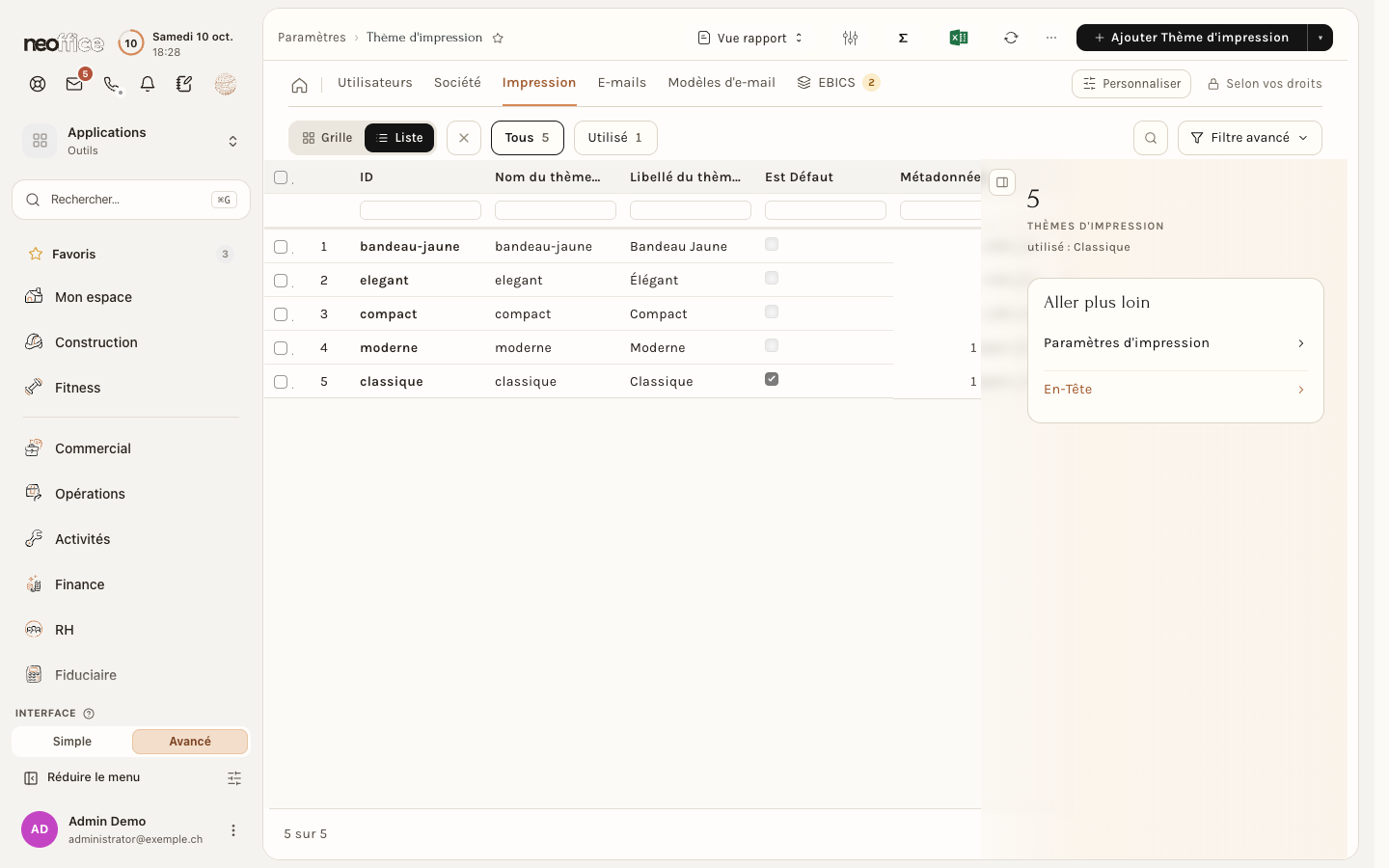Open the note compose icon
Screen dimensions: 1389x868
pos(184,84)
